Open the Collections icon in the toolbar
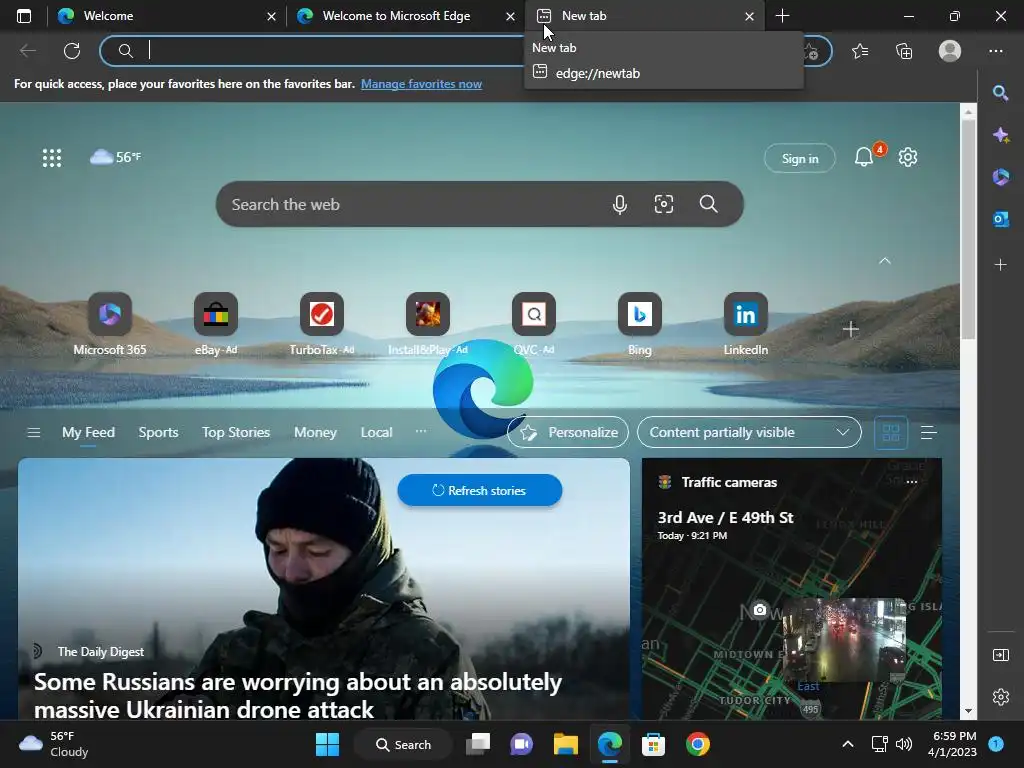The image size is (1024, 768). [904, 51]
